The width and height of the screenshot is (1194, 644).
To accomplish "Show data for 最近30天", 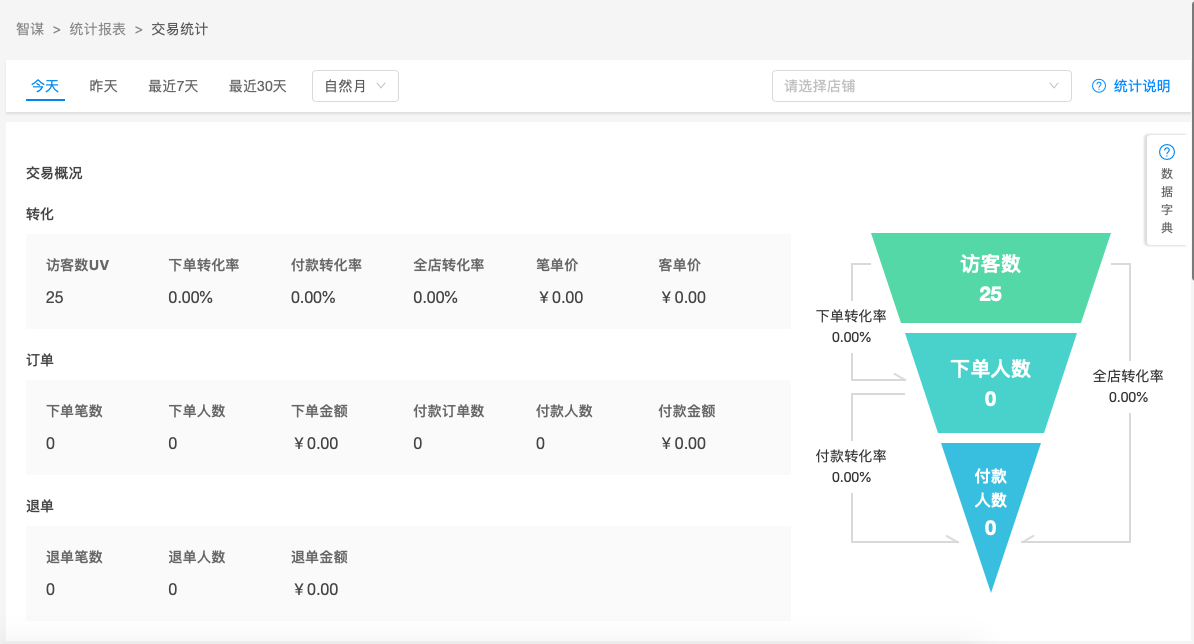I will coord(257,86).
